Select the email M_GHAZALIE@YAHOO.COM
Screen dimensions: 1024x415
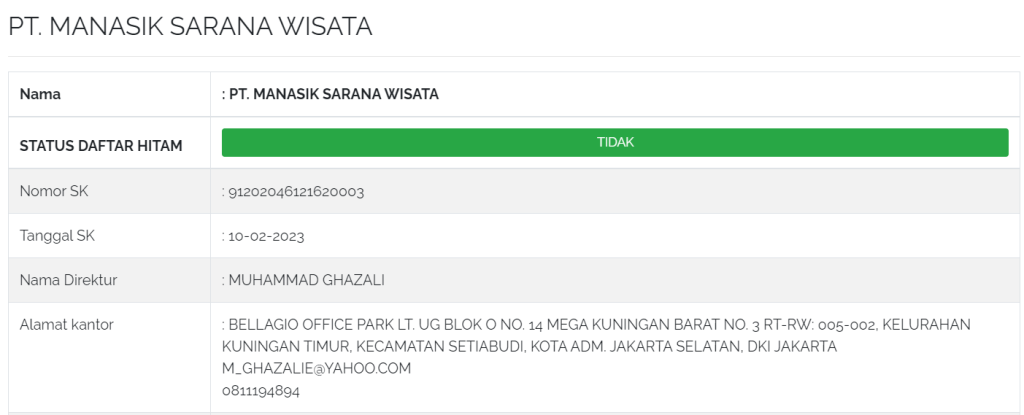[316, 369]
